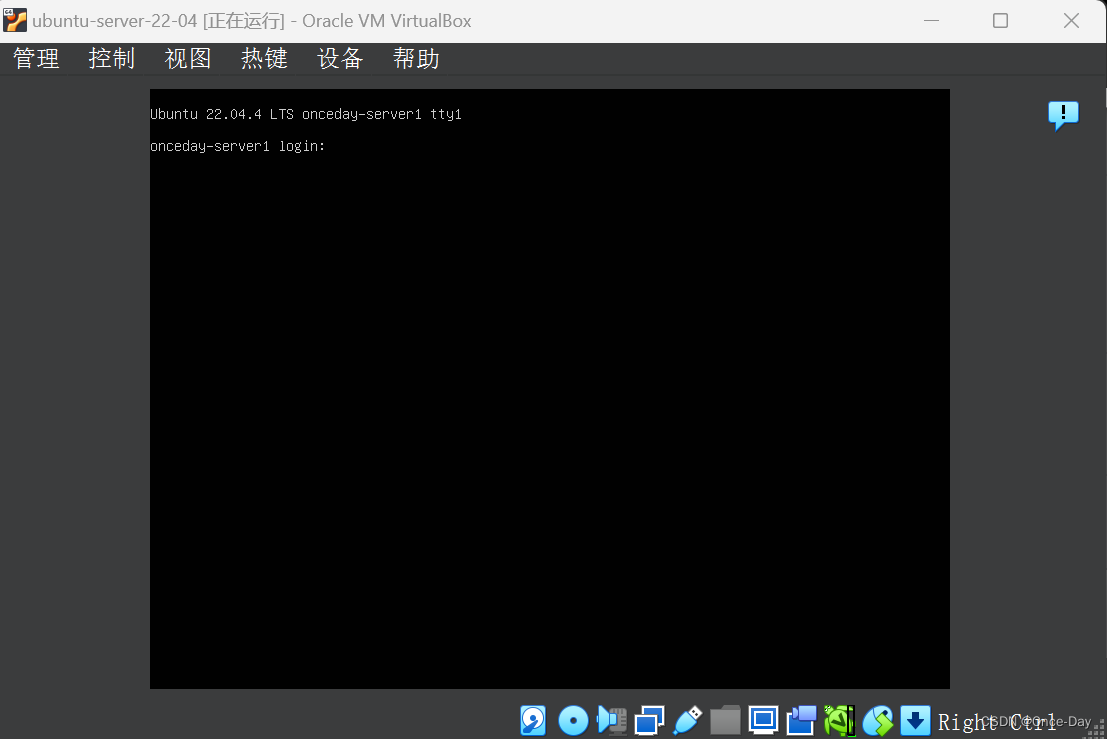
Task: Open the 控制 menu
Action: (x=112, y=59)
